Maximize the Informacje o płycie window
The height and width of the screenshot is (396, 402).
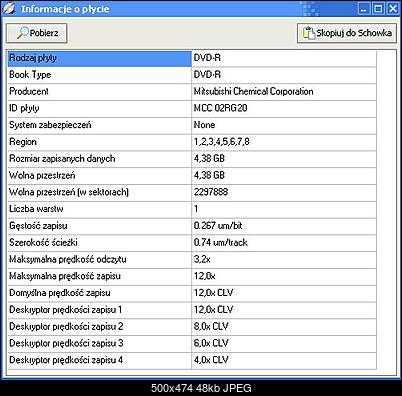(x=378, y=8)
